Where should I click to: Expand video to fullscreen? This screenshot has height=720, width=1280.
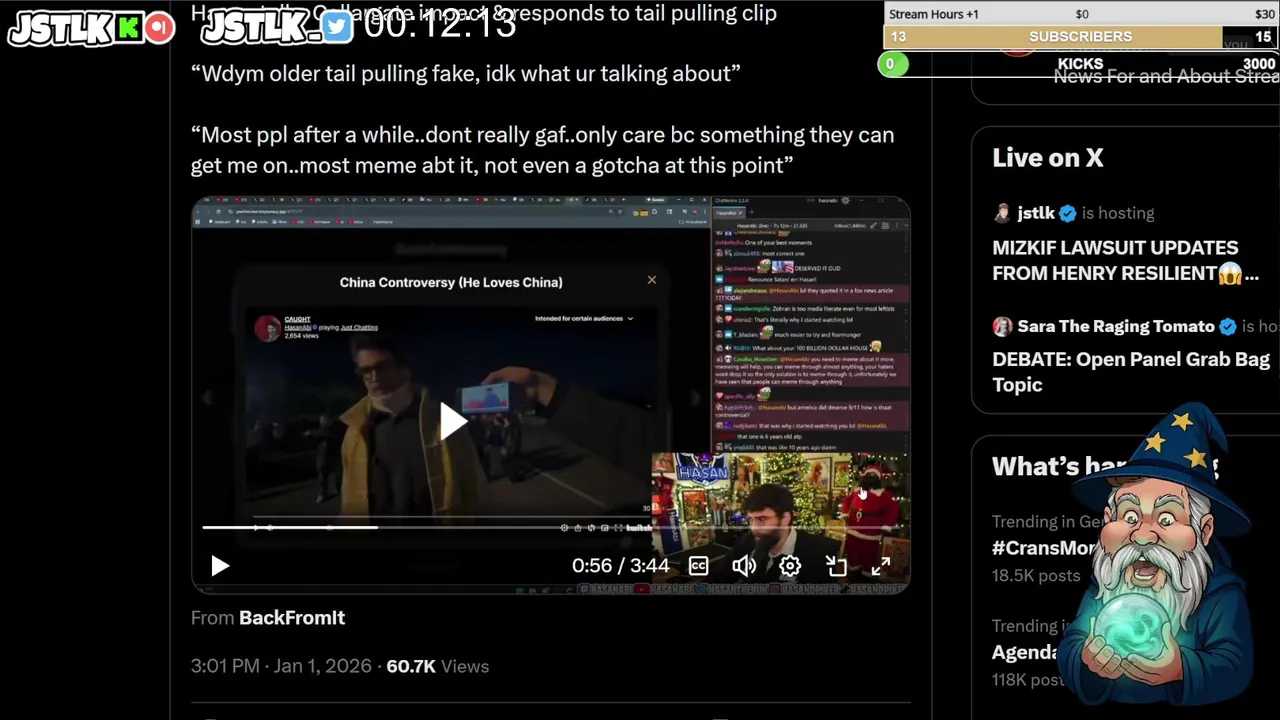[881, 566]
